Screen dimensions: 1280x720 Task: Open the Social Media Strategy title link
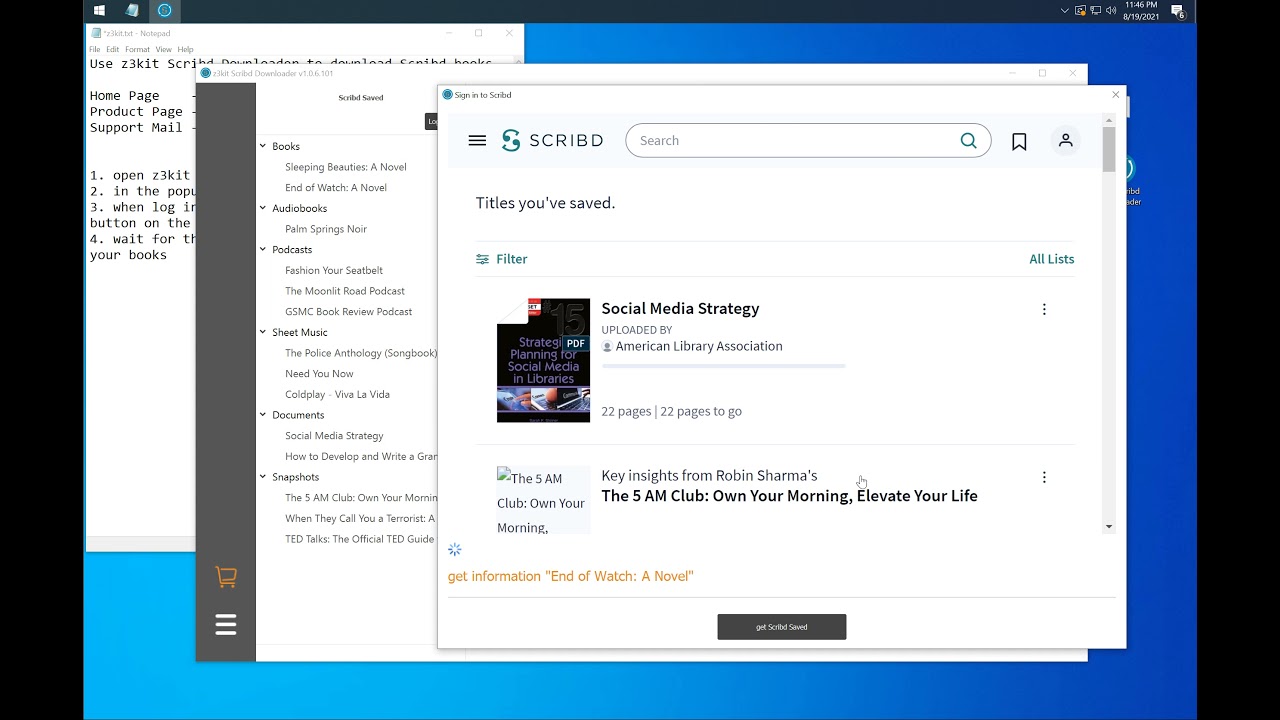click(680, 308)
